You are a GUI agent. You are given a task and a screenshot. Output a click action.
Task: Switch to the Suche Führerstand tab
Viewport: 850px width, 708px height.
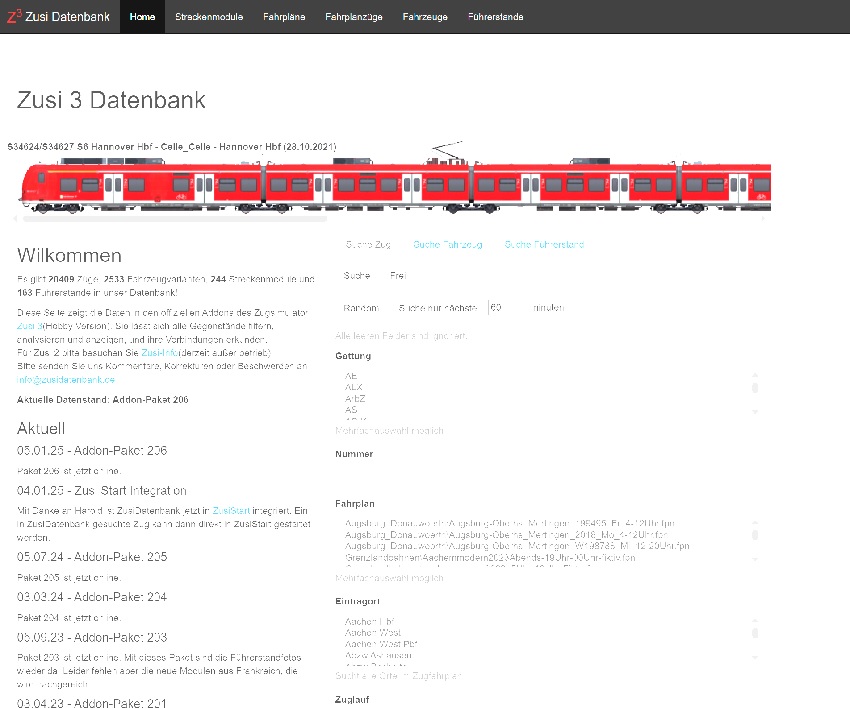[x=544, y=244]
